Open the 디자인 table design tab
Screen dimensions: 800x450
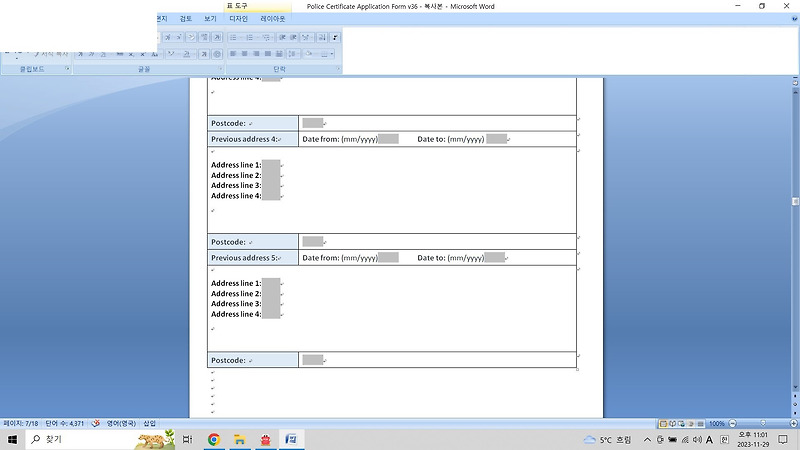tap(238, 18)
